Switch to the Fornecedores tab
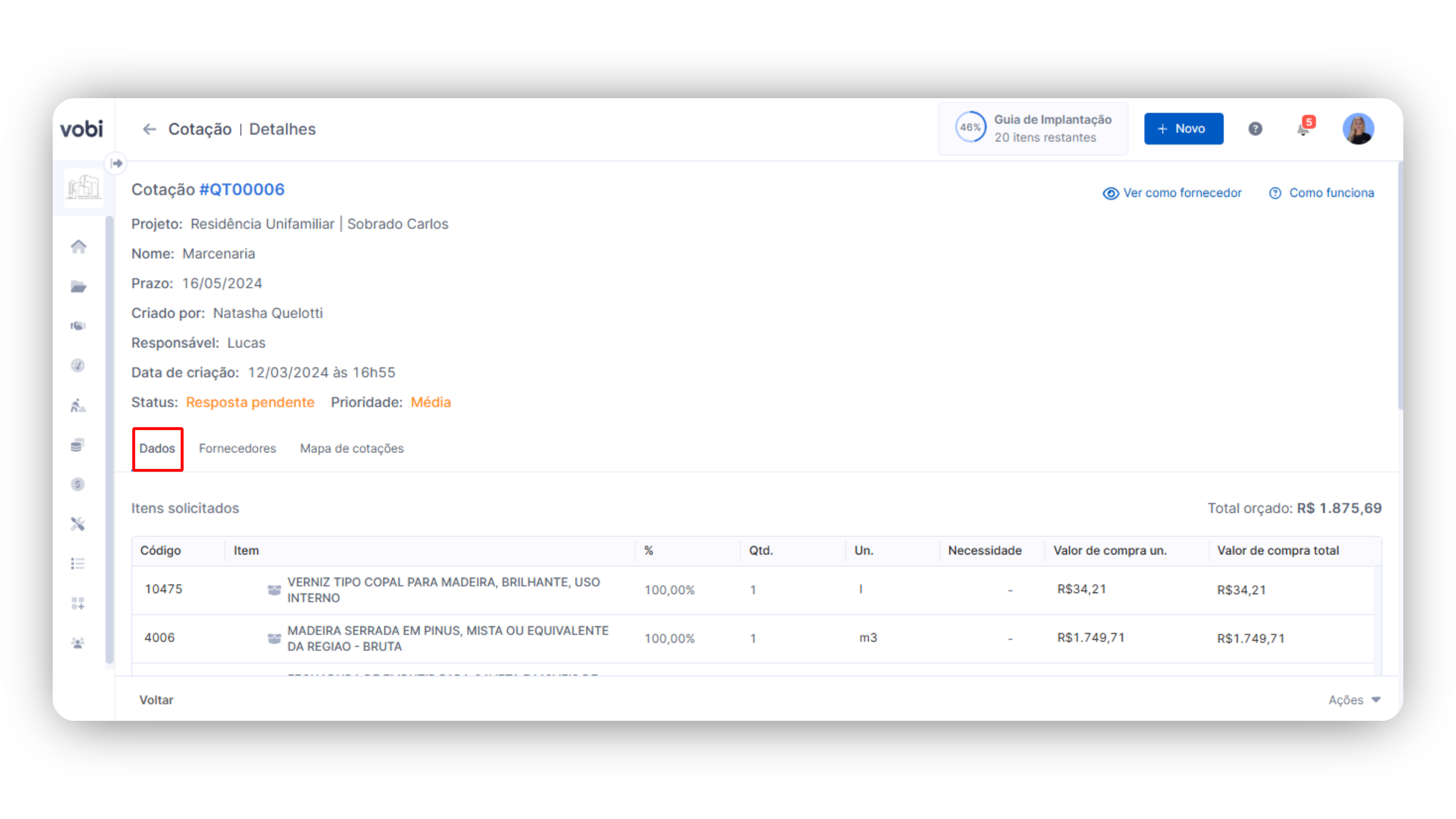This screenshot has height=819, width=1456. tap(237, 449)
